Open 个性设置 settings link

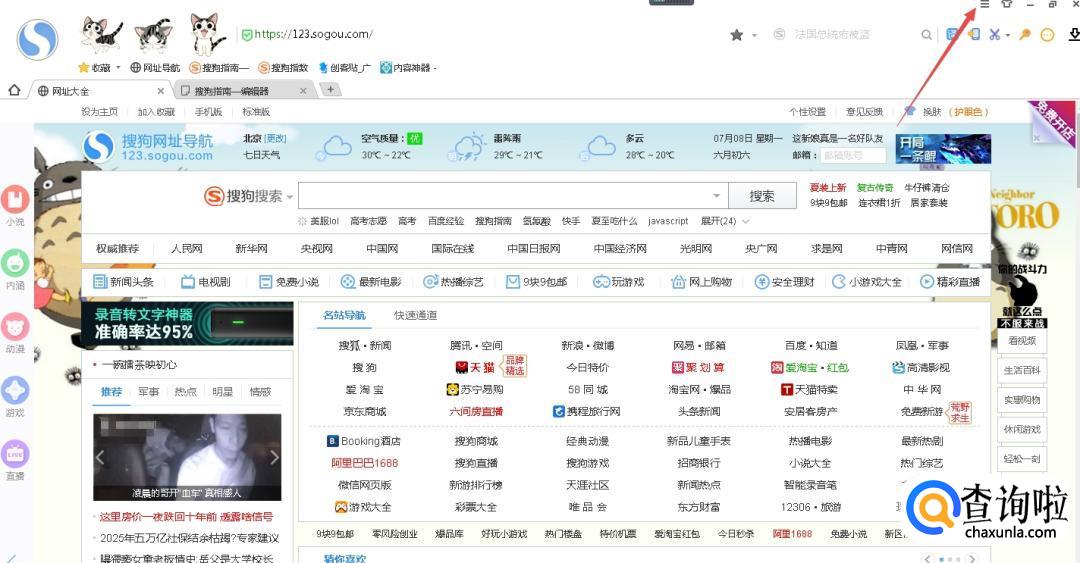[x=807, y=112]
